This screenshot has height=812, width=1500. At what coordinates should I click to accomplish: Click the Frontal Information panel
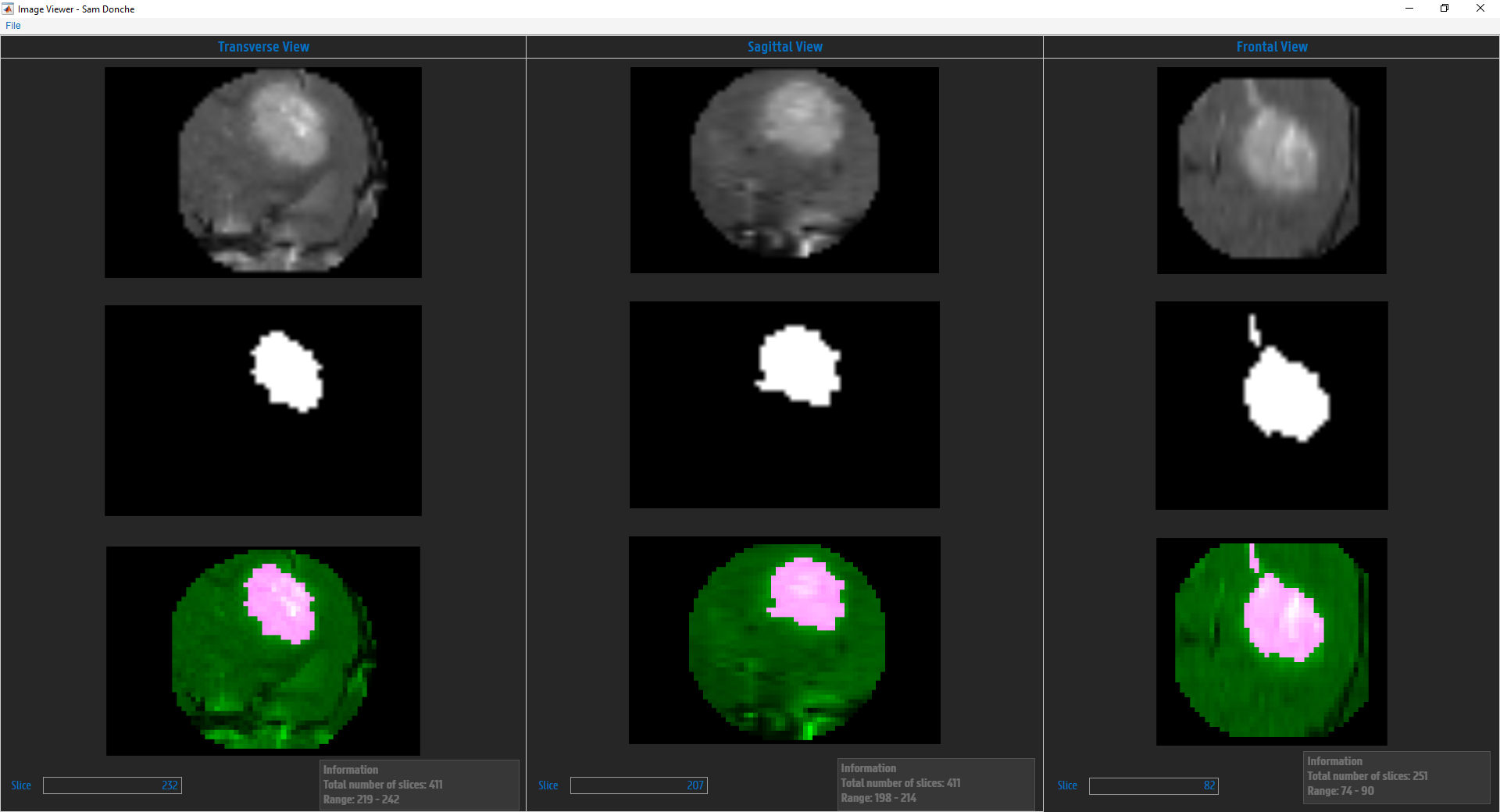1397,778
